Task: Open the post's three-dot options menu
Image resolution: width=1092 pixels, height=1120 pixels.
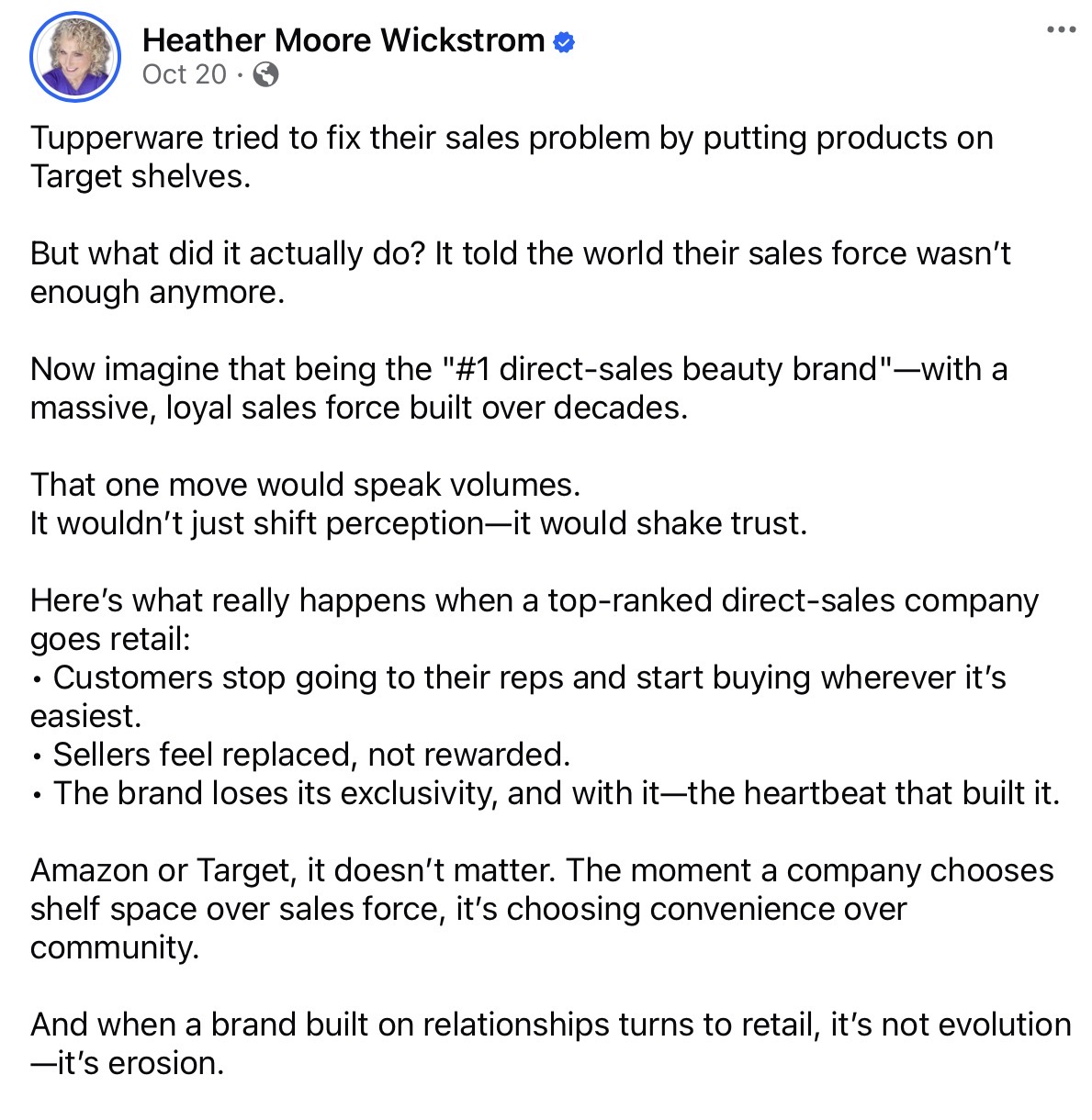Action: click(x=1060, y=30)
